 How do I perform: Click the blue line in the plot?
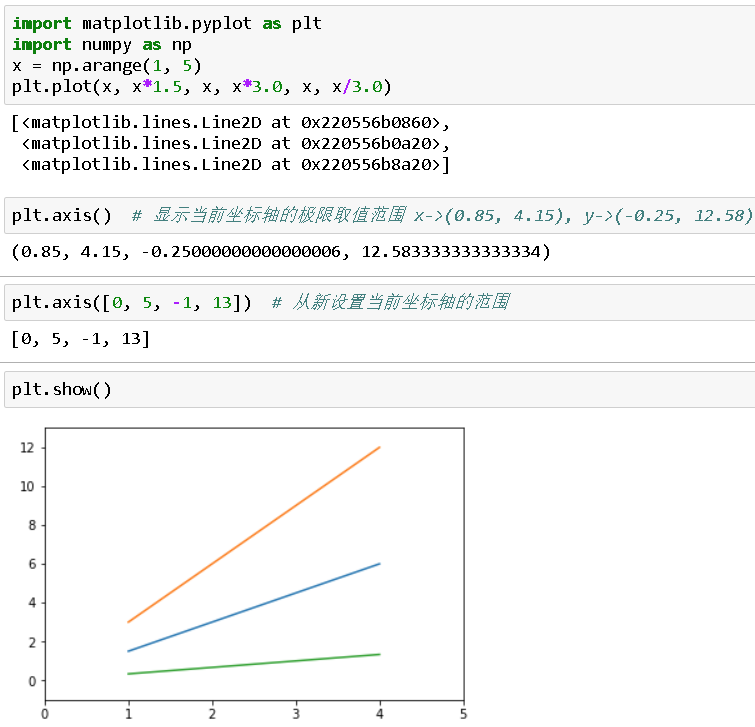(x=254, y=608)
